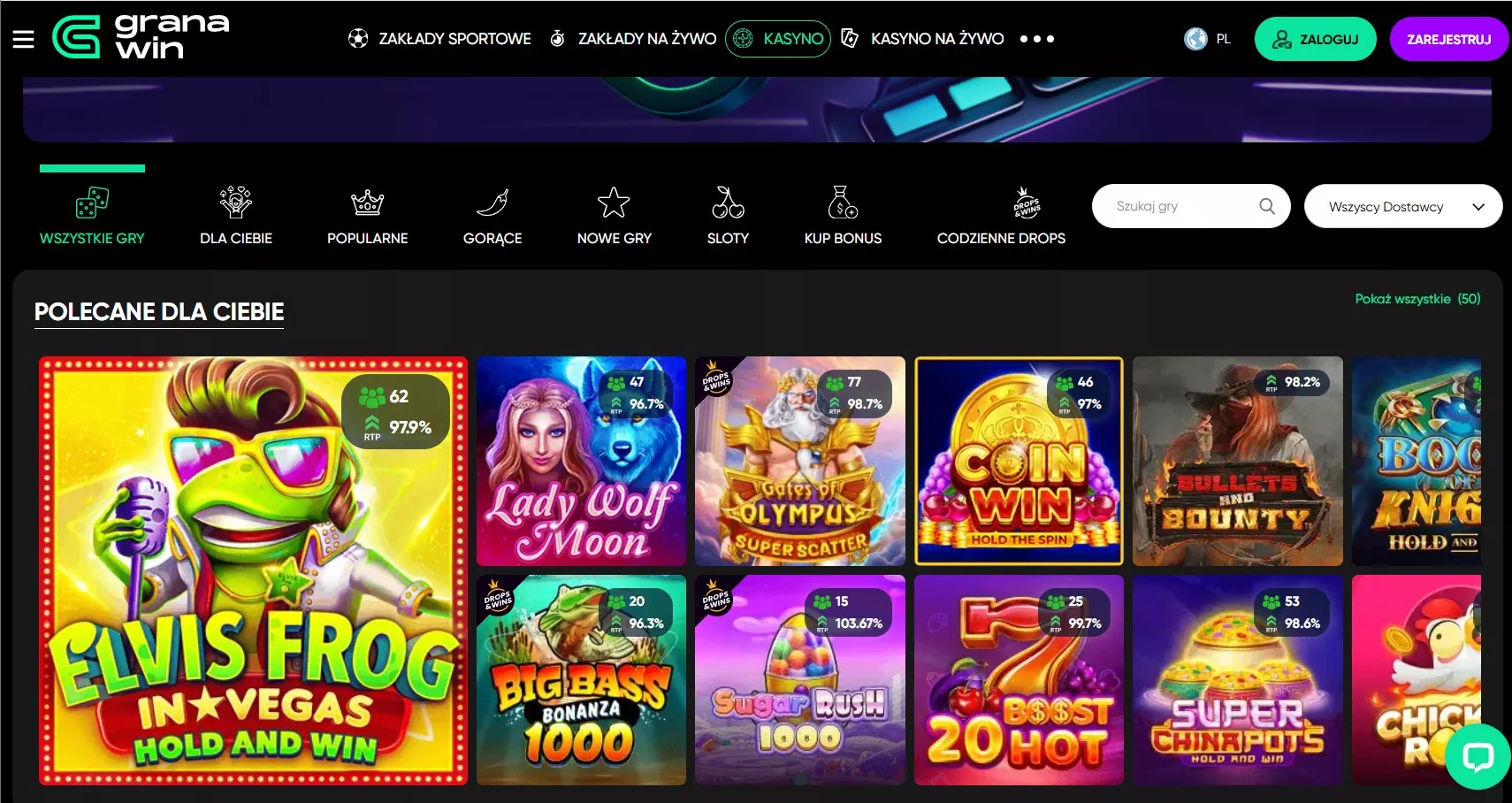
Task: Click the Grana Win logo
Action: [141, 37]
